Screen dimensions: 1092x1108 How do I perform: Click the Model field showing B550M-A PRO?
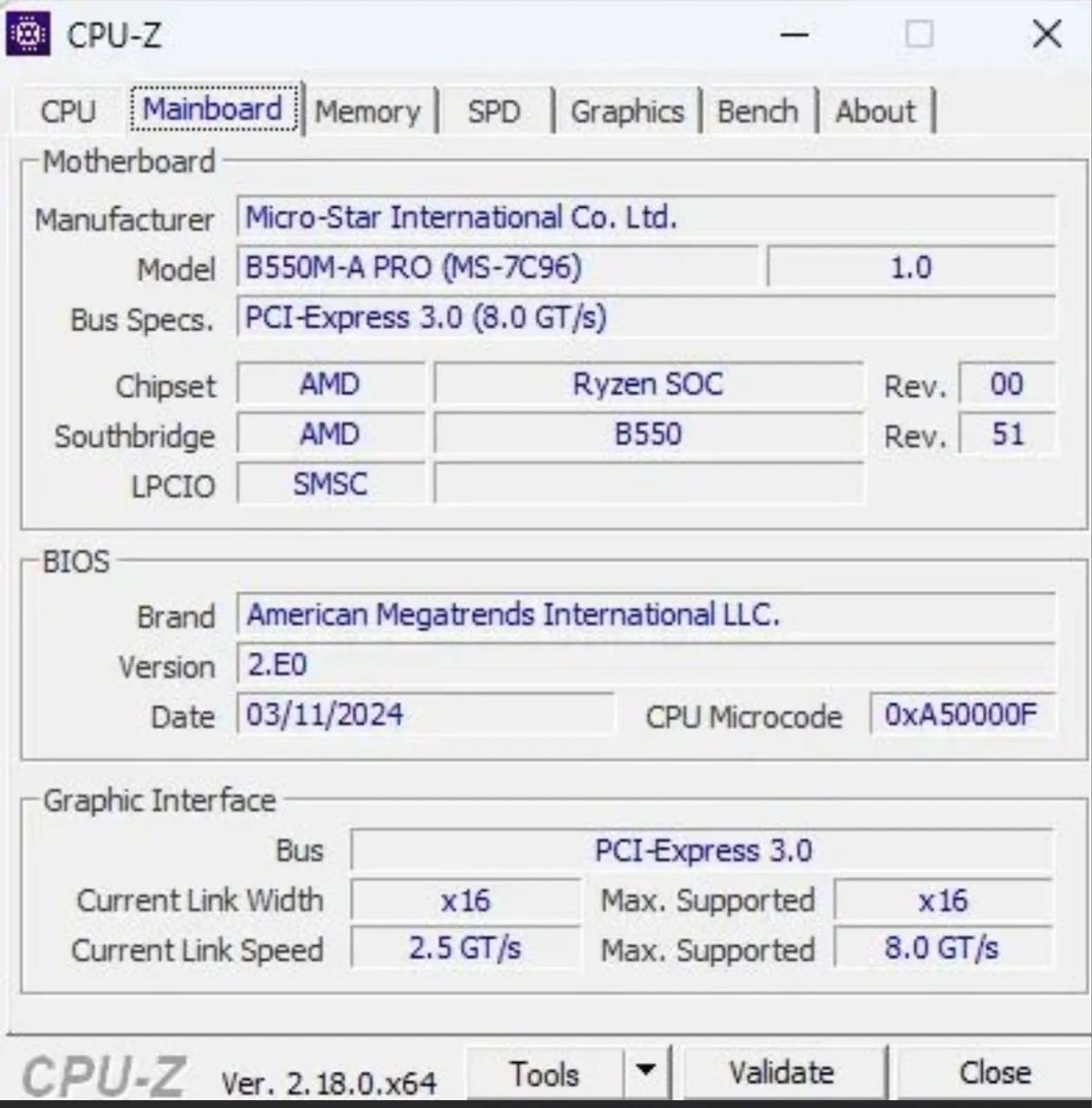[x=498, y=267]
